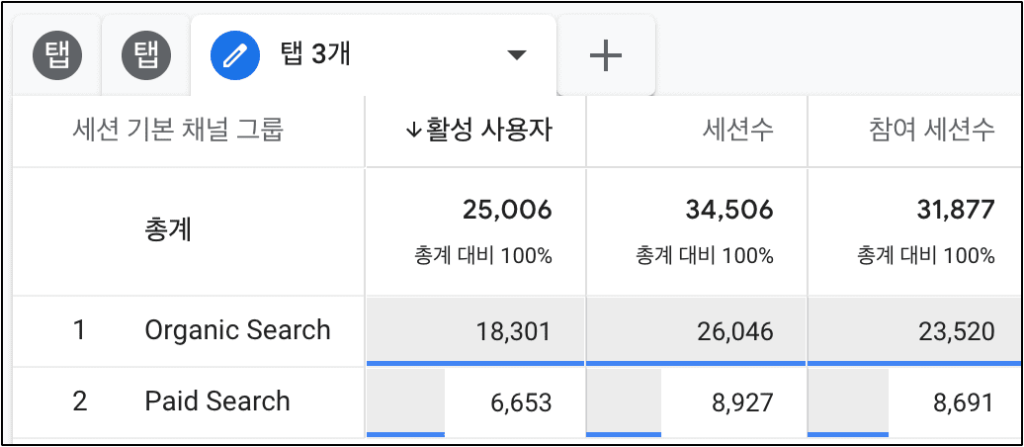This screenshot has width=1024, height=447.
Task: Select the Organic Search row label
Action: (x=238, y=330)
